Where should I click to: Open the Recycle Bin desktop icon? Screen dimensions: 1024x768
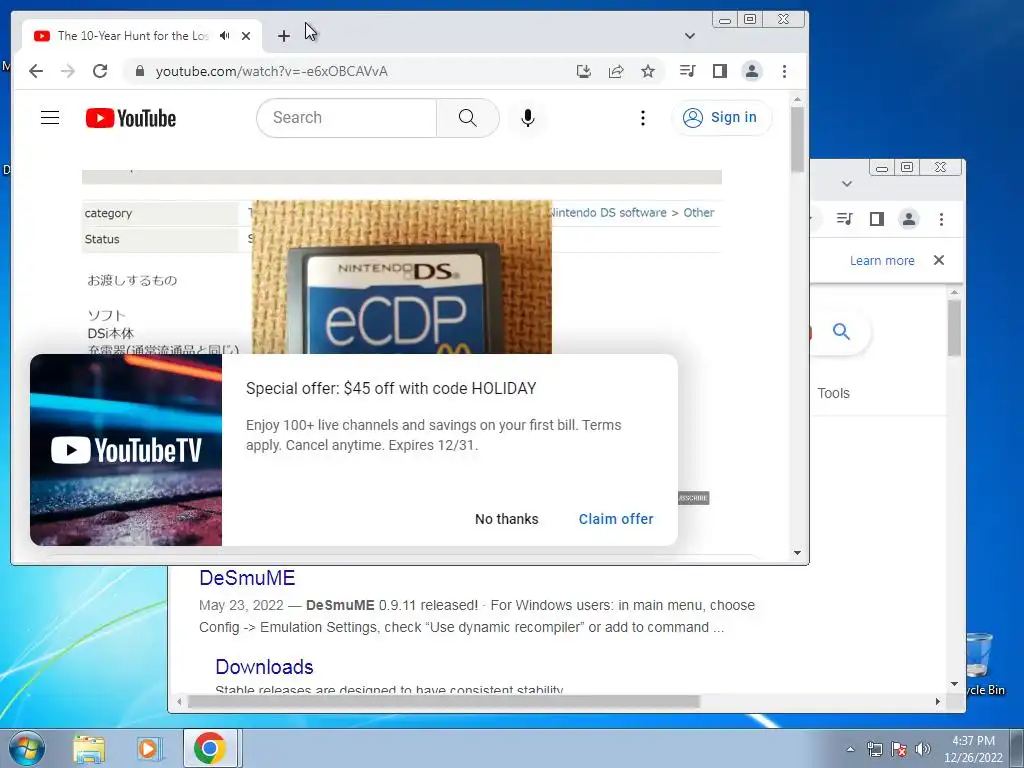click(985, 664)
